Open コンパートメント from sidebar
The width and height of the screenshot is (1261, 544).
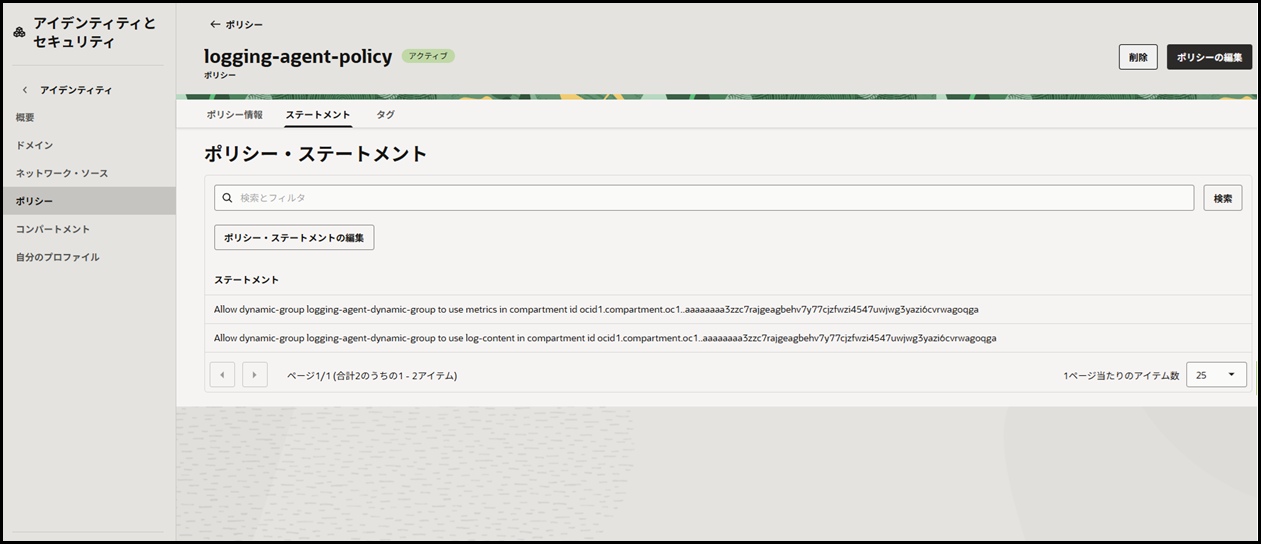[x=52, y=230]
